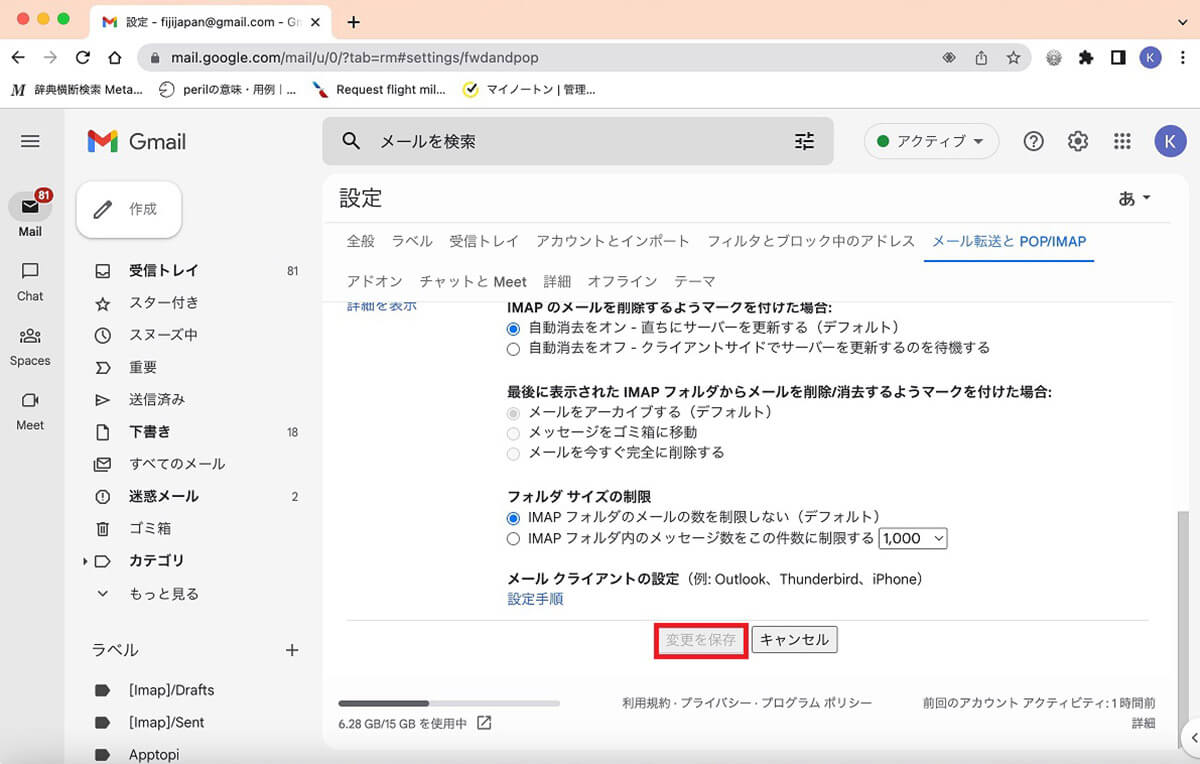The height and width of the screenshot is (764, 1200).
Task: Select メールをアーカイブする radio option
Action: (513, 413)
